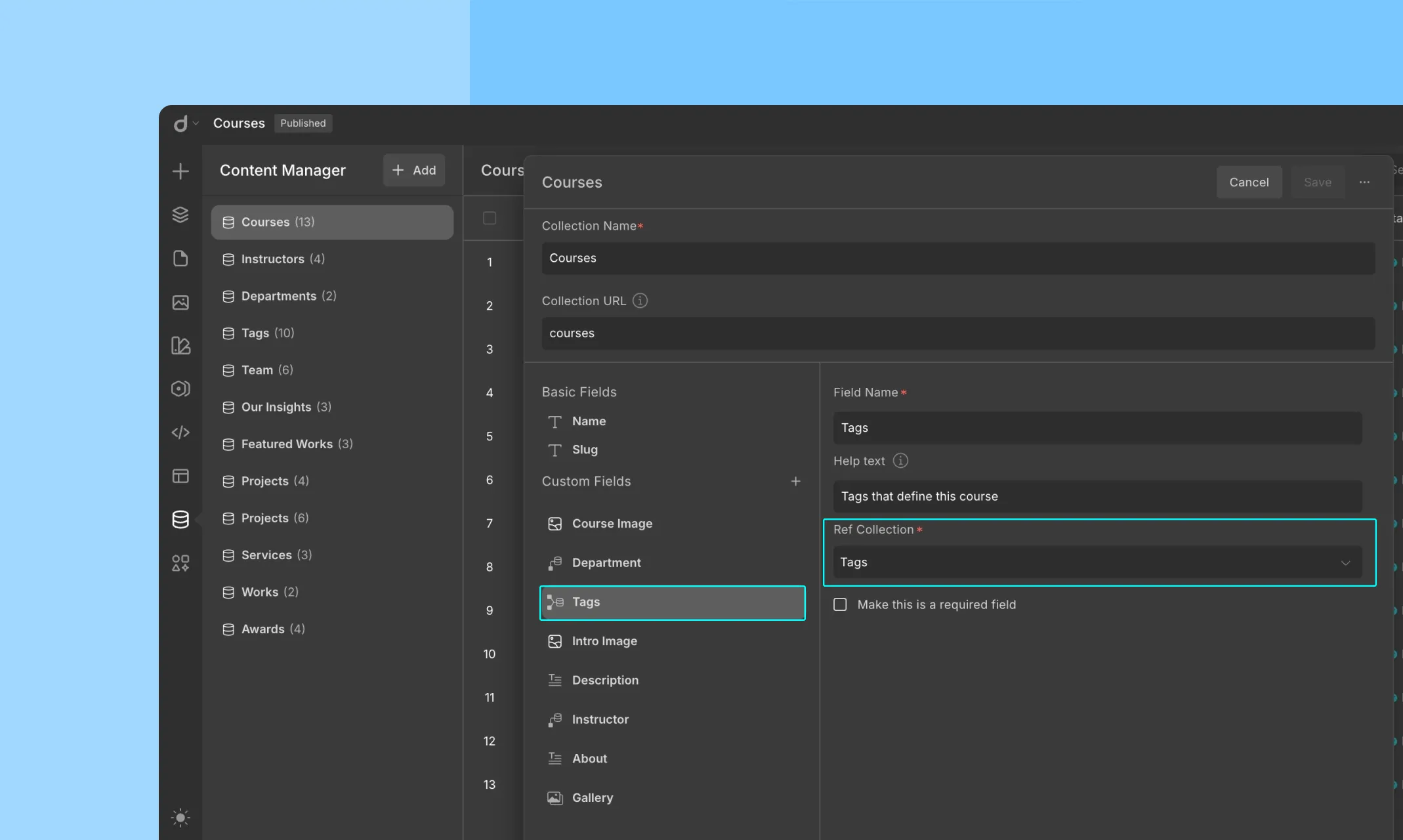Select Awards (4) collection
The image size is (1403, 840).
(332, 629)
